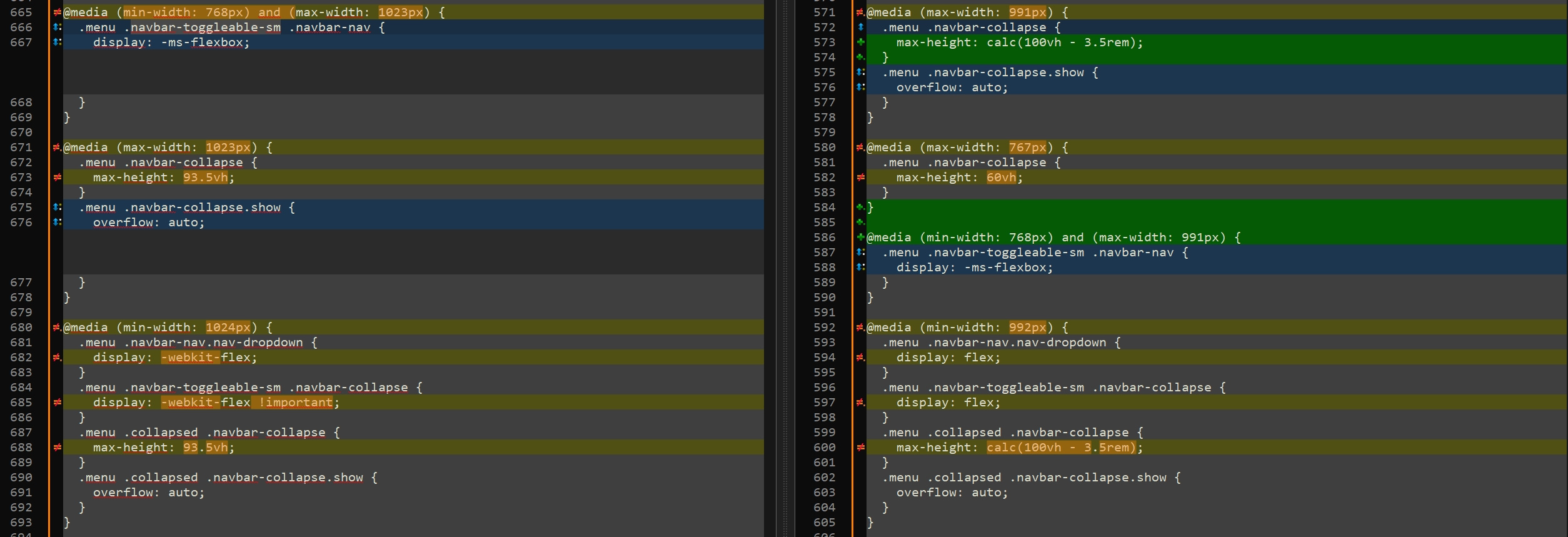
Task: Click line number 680 in left pane
Action: click(21, 328)
